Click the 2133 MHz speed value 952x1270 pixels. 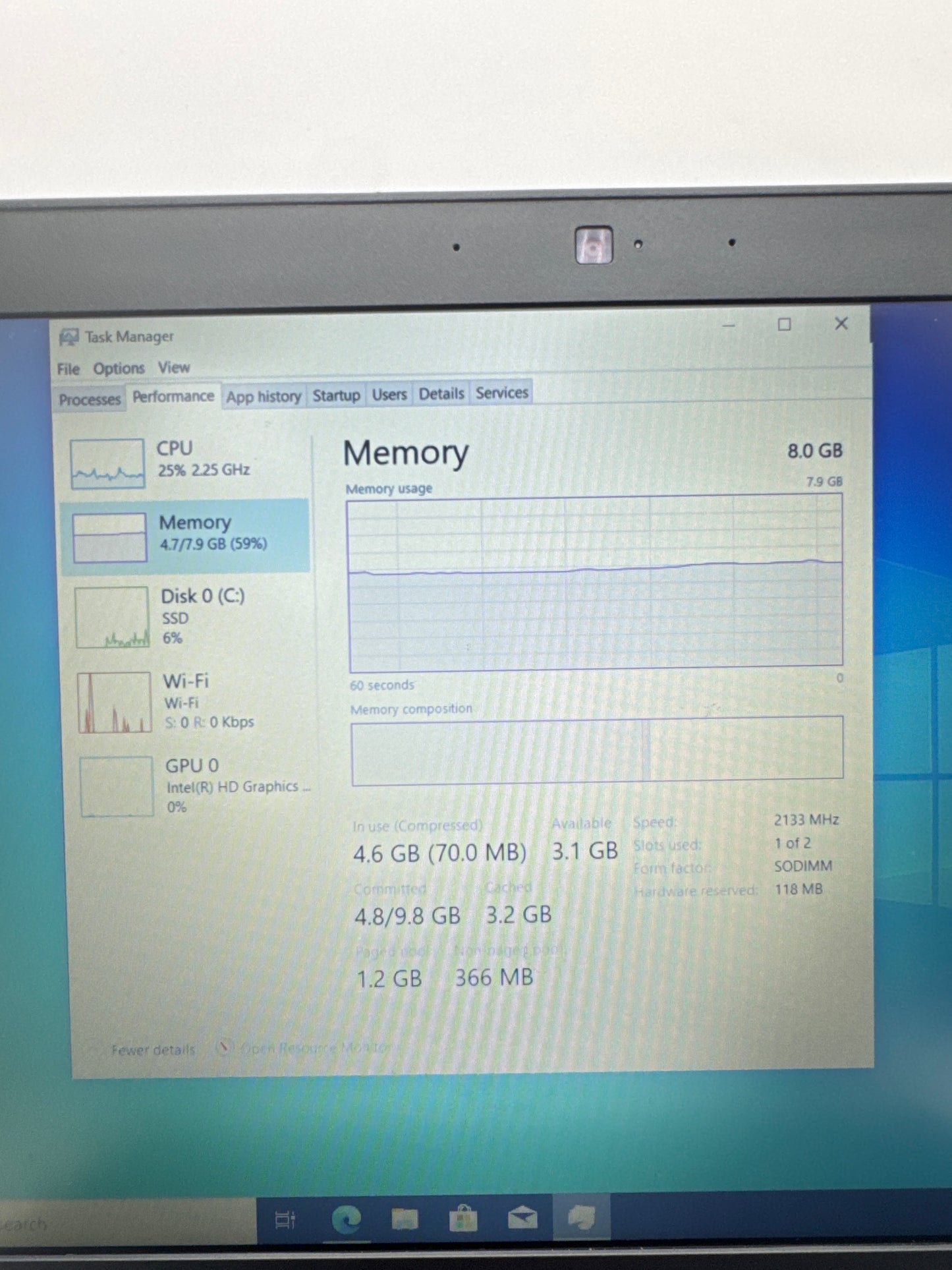point(806,820)
